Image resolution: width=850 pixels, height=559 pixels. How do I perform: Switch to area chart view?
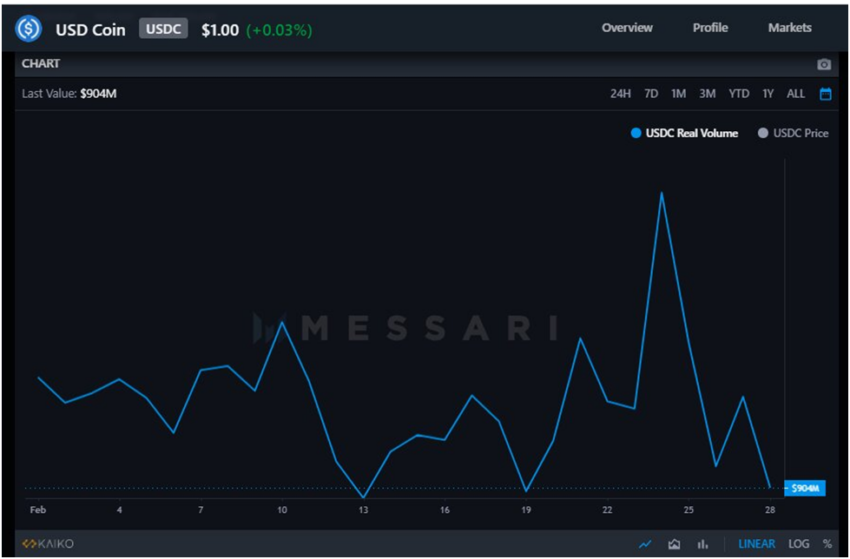tap(674, 544)
